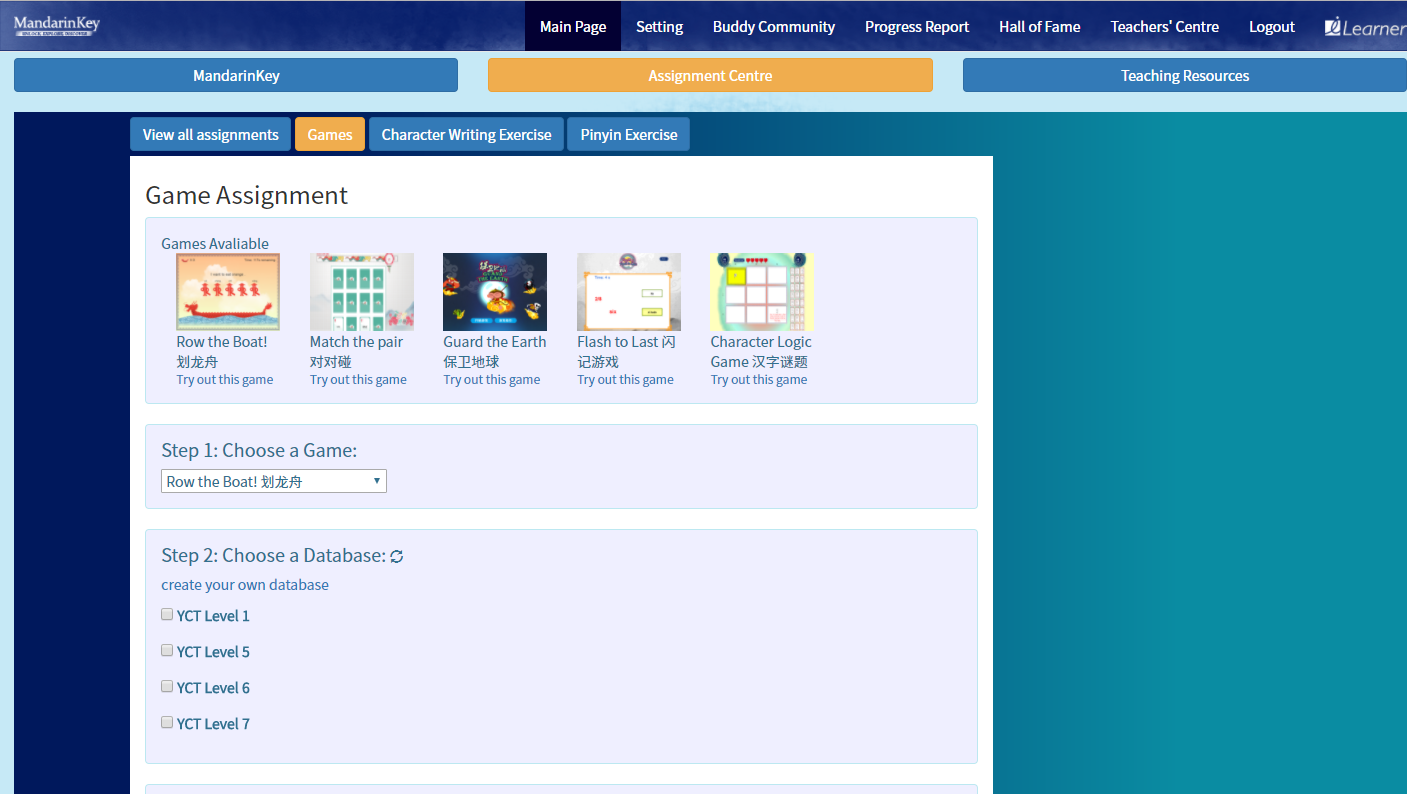Click the Step 2: Choose a Database heading
Image resolution: width=1407 pixels, height=794 pixels.
tap(274, 556)
